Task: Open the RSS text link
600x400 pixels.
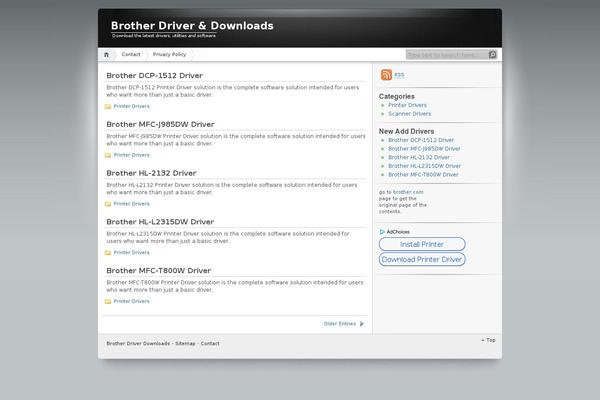Action: pyautogui.click(x=399, y=75)
